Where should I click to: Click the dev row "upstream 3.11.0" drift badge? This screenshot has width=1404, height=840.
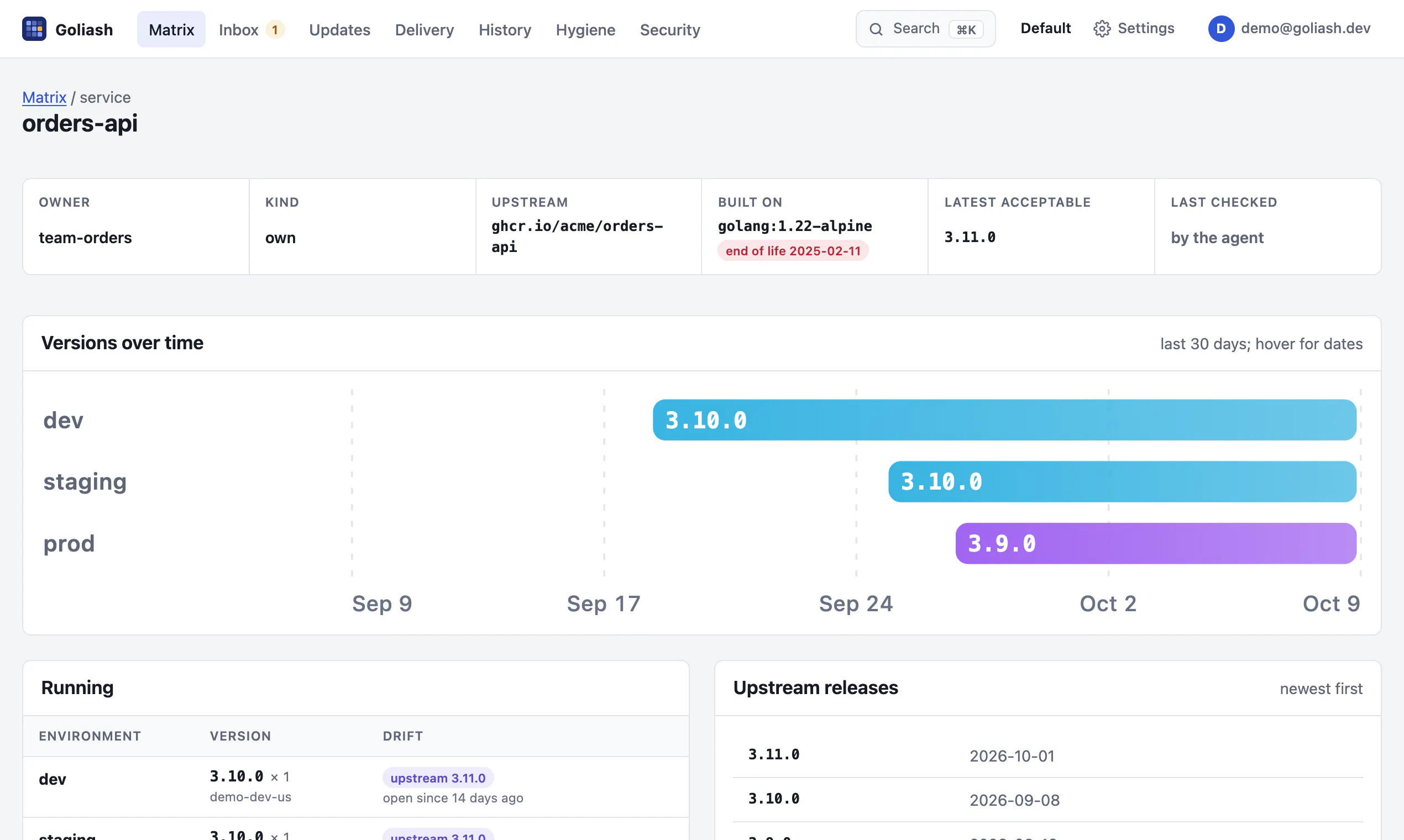(x=438, y=778)
